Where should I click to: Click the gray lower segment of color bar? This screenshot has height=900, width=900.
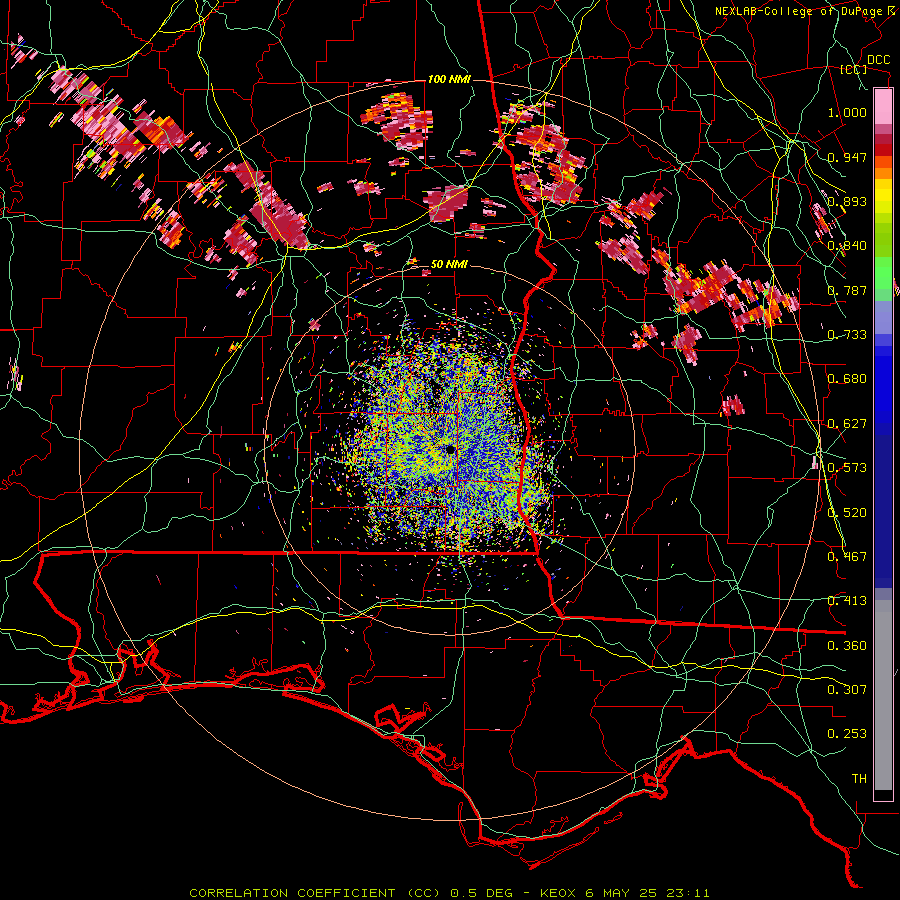[883, 695]
